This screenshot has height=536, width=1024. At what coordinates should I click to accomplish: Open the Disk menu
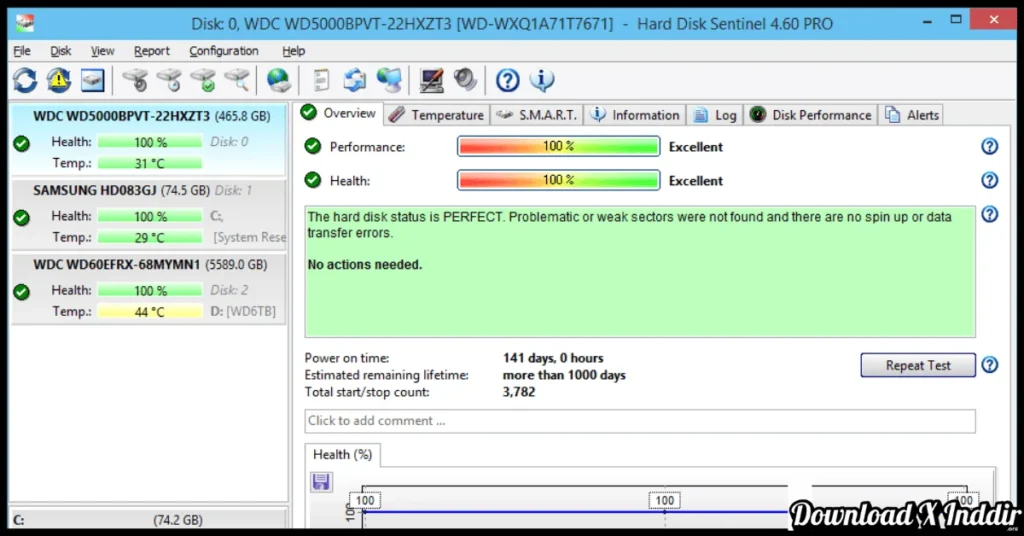click(61, 51)
